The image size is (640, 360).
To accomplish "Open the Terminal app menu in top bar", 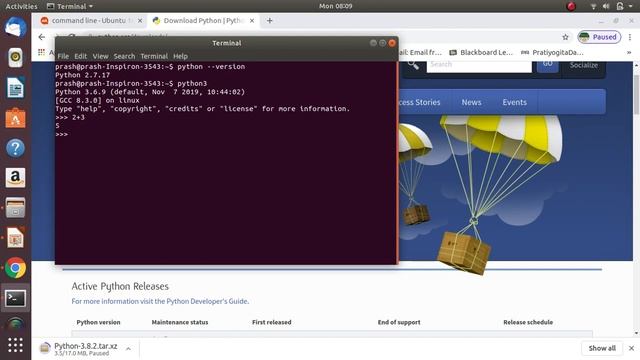I will coord(70,6).
